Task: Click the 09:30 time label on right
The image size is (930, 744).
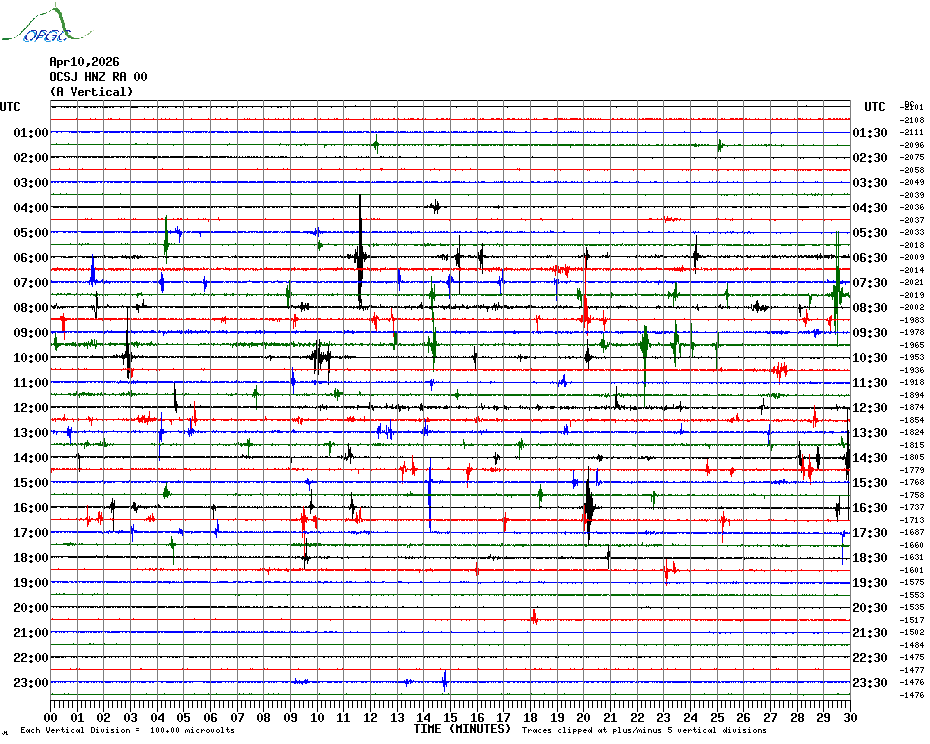Action: pyautogui.click(x=868, y=333)
